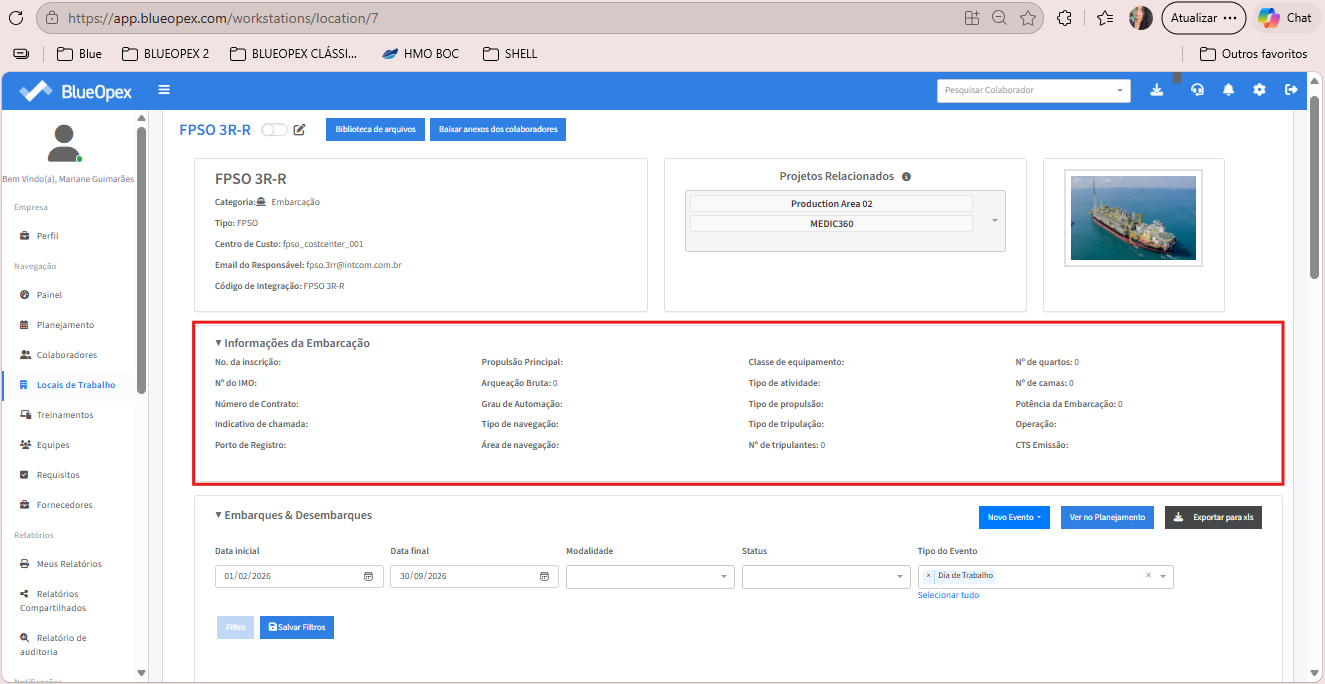Go to Painel in the sidebar

pyautogui.click(x=49, y=295)
